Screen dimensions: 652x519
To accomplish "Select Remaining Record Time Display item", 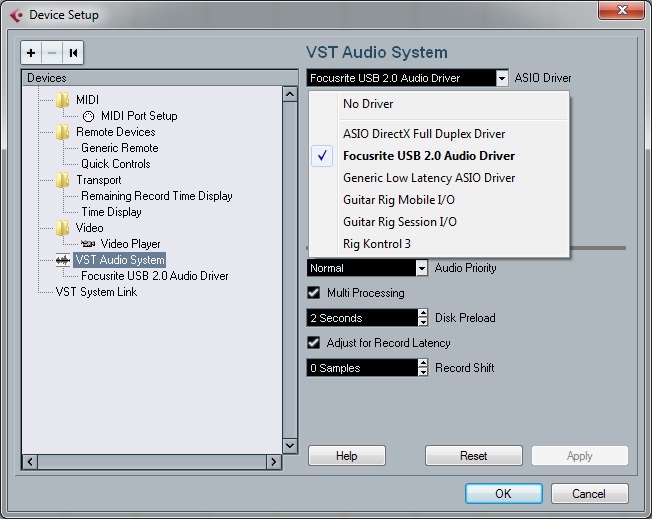I will [x=157, y=196].
